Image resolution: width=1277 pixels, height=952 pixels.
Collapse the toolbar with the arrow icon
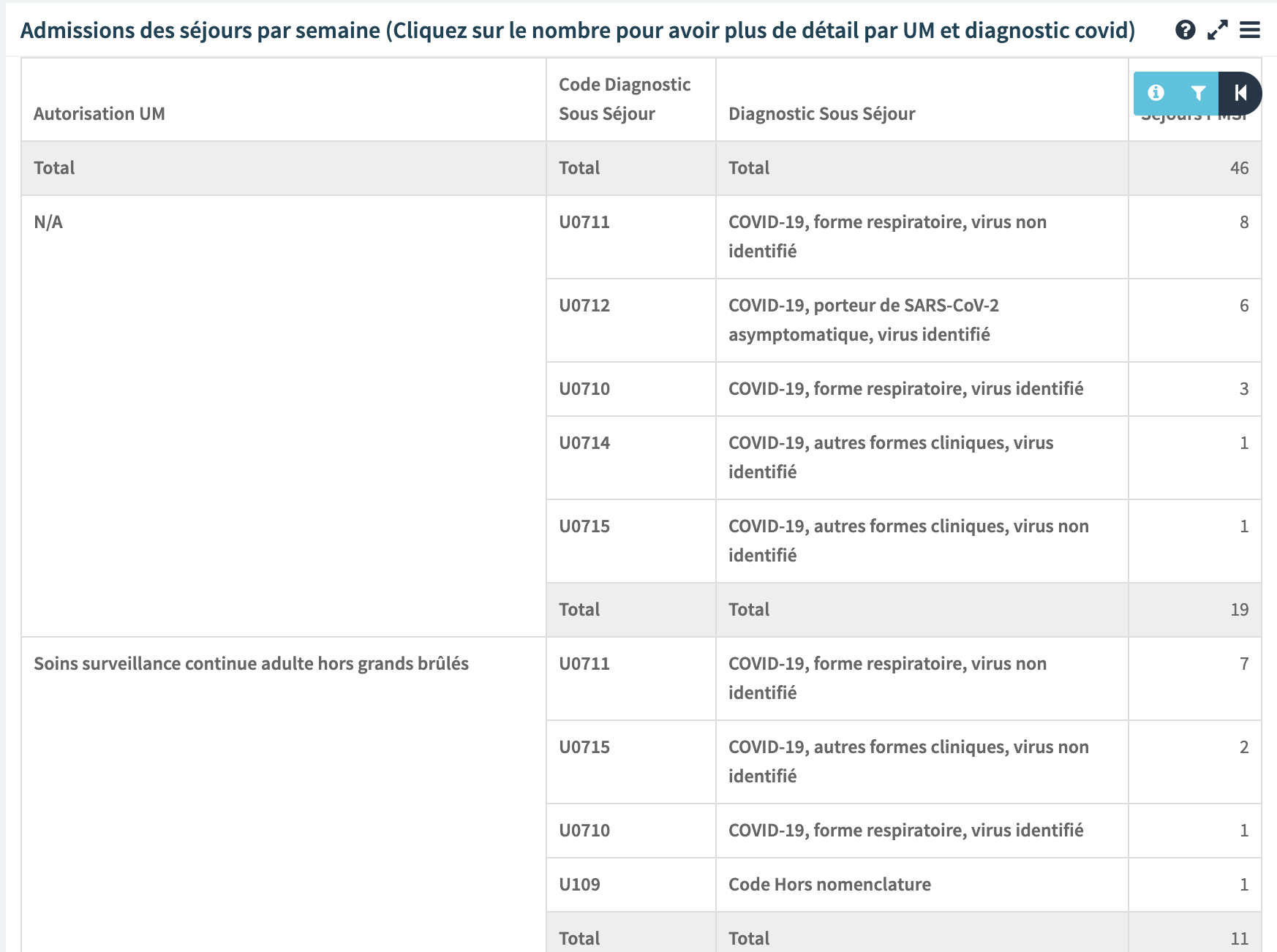[x=1240, y=93]
